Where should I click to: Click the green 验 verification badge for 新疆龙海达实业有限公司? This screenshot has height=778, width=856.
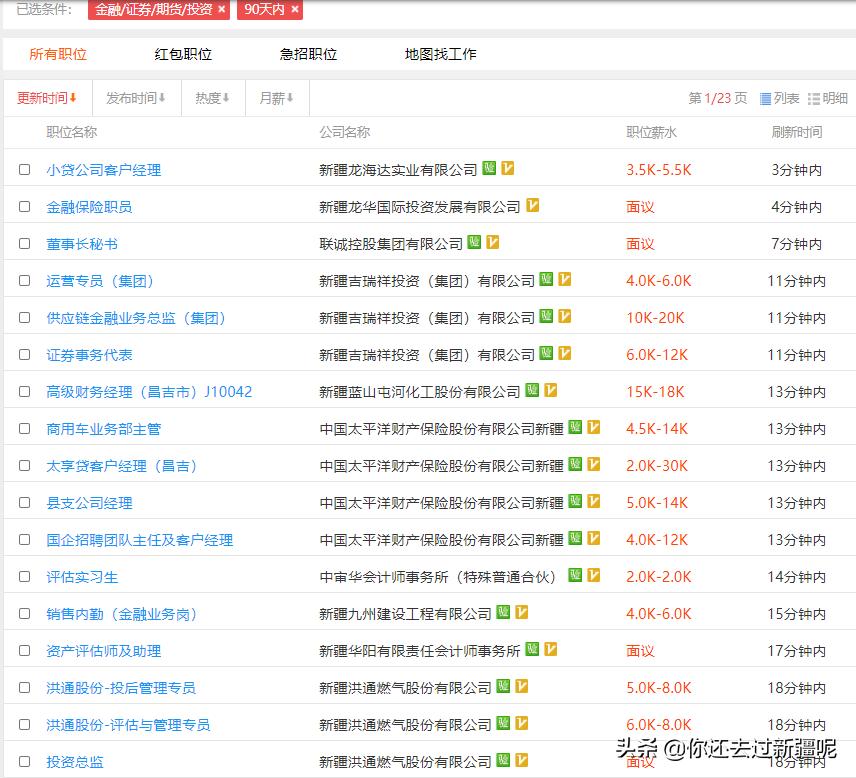pyautogui.click(x=487, y=169)
